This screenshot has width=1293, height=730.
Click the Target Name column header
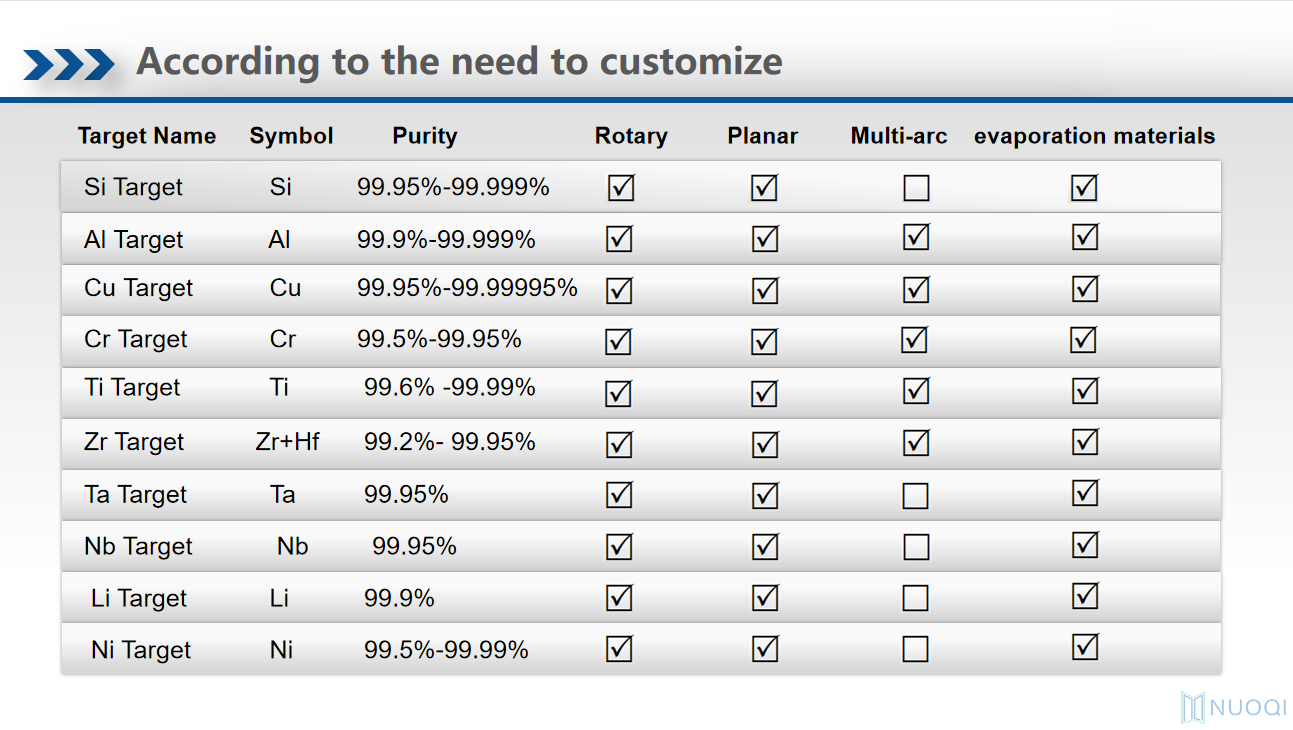[147, 136]
